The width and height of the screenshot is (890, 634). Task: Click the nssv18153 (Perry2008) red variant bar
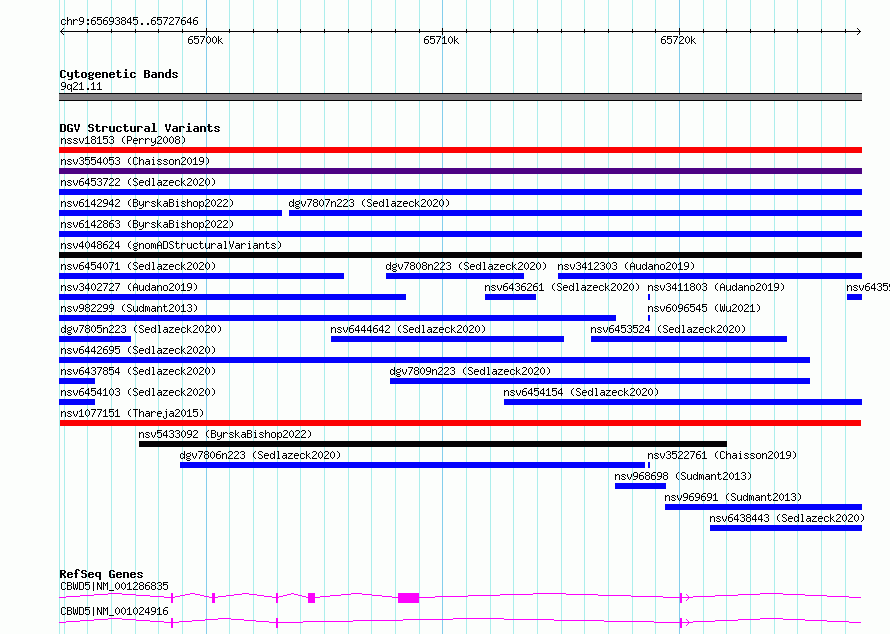point(460,150)
